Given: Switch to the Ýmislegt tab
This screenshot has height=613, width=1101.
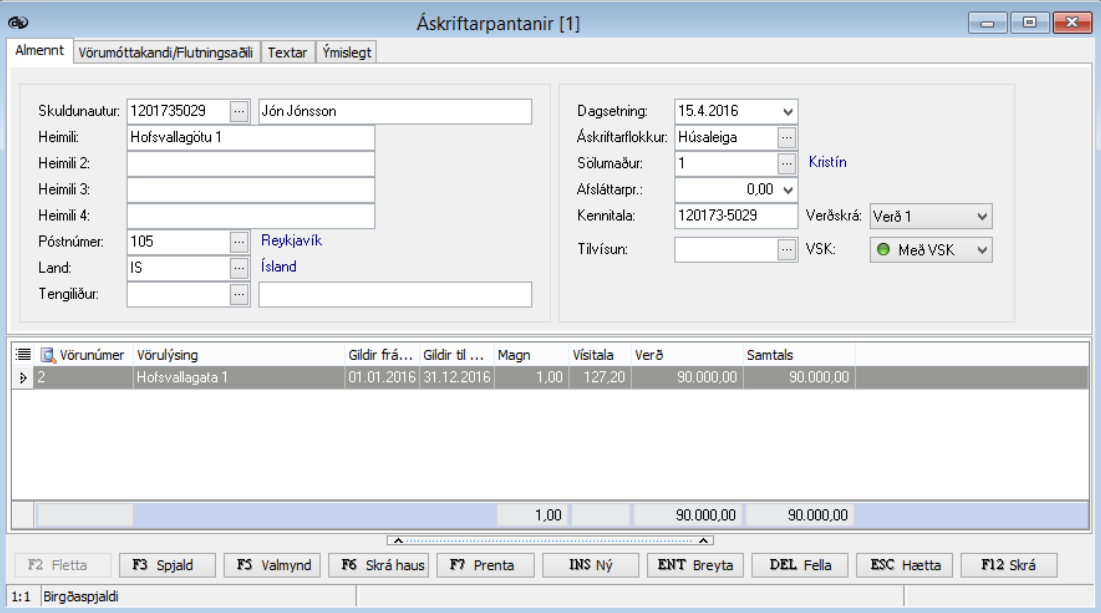Looking at the screenshot, I should [x=347, y=52].
